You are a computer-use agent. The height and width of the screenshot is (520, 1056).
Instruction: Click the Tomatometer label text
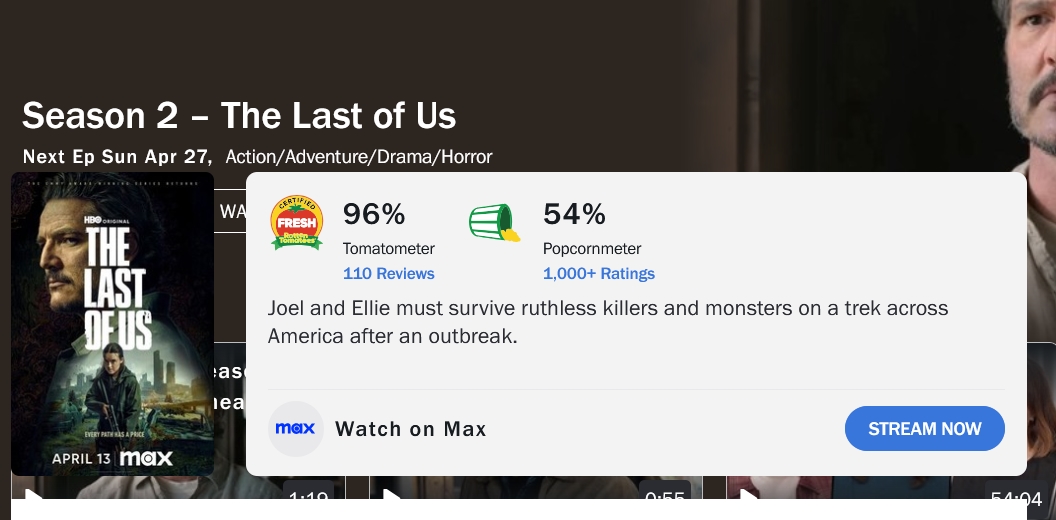click(x=388, y=249)
